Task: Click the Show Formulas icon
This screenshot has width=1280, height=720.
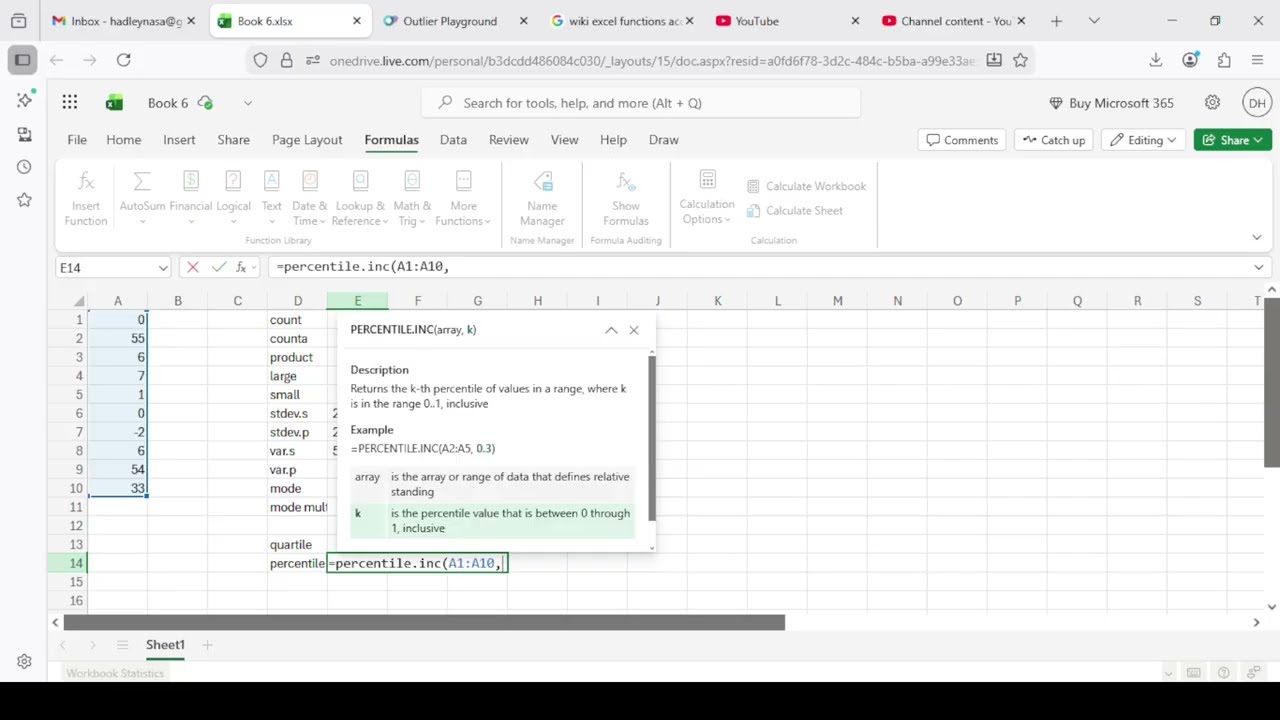Action: tap(626, 198)
